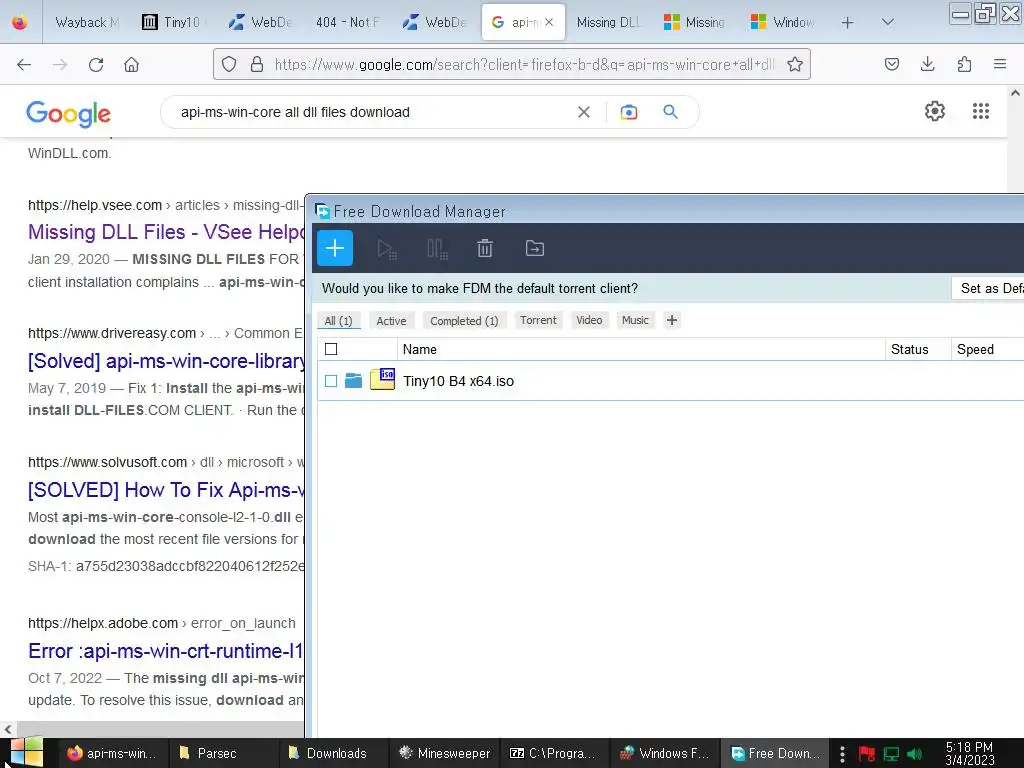The width and height of the screenshot is (1024, 768).
Task: Select the All (1) filter in FDM
Action: pos(338,321)
